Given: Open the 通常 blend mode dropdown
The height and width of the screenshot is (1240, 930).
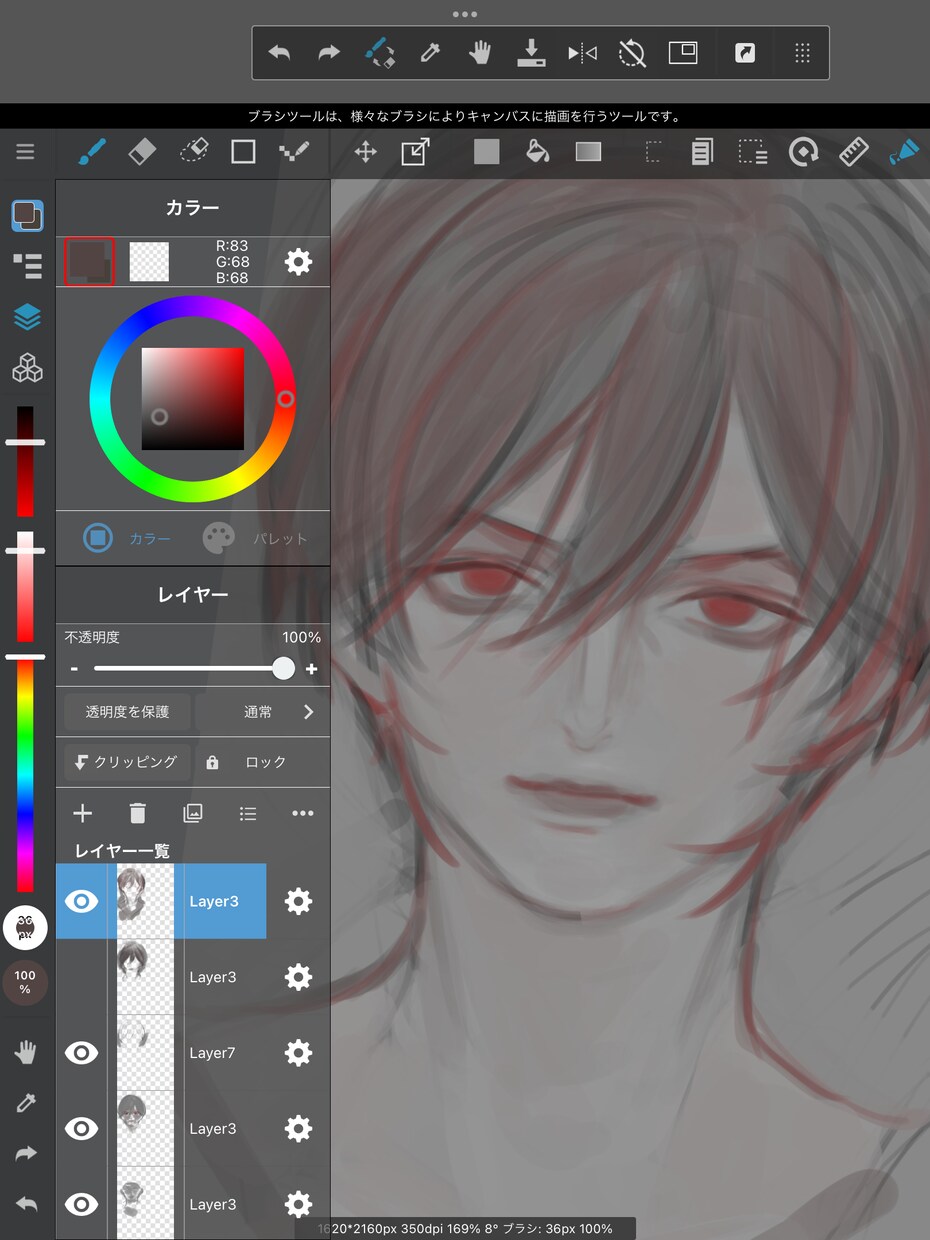Looking at the screenshot, I should (x=262, y=712).
